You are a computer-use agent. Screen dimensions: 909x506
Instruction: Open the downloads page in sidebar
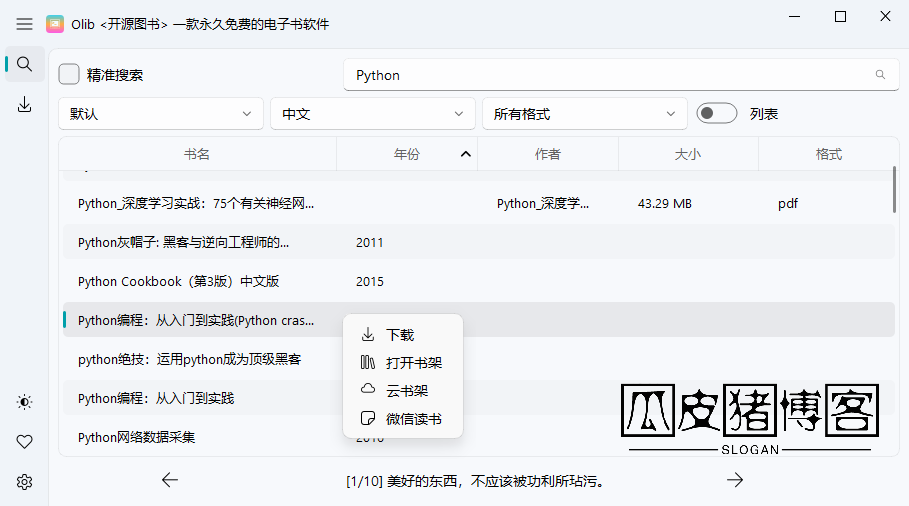click(x=24, y=105)
